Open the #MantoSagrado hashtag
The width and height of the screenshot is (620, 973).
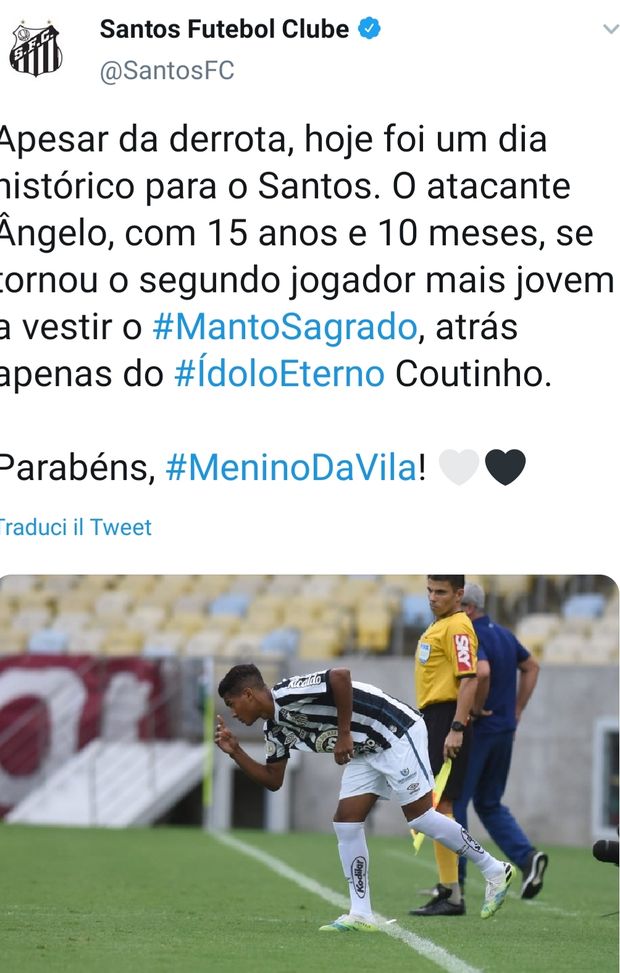pyautogui.click(x=285, y=327)
